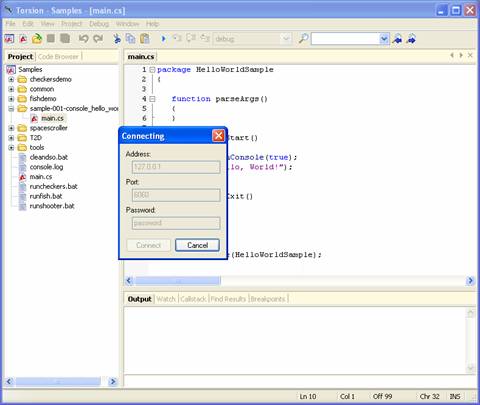
Task: Click the Undo toolbar icon
Action: pos(83,39)
